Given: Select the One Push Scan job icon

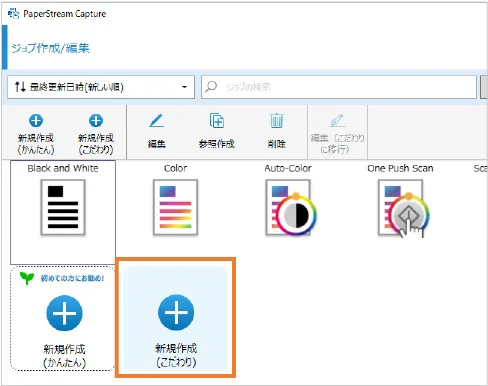Looking at the screenshot, I should click(403, 208).
